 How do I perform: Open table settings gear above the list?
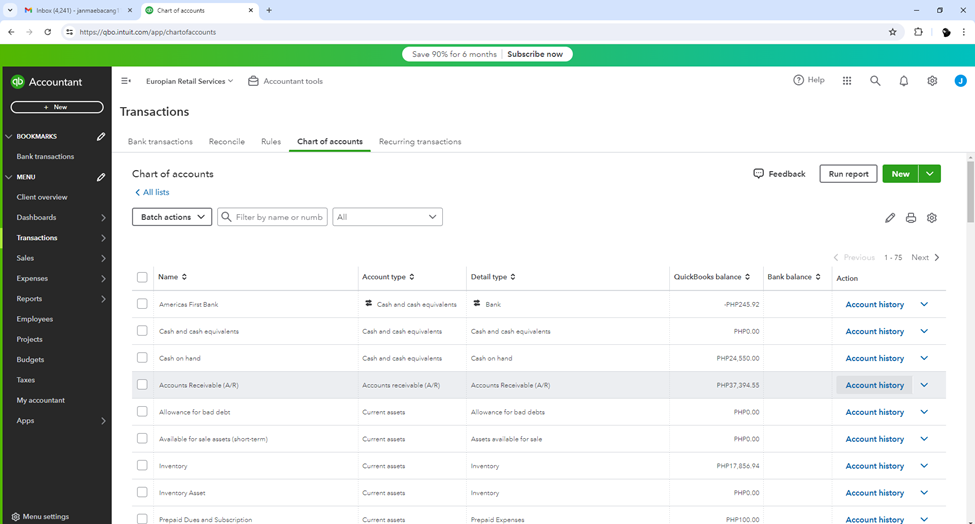pos(931,218)
